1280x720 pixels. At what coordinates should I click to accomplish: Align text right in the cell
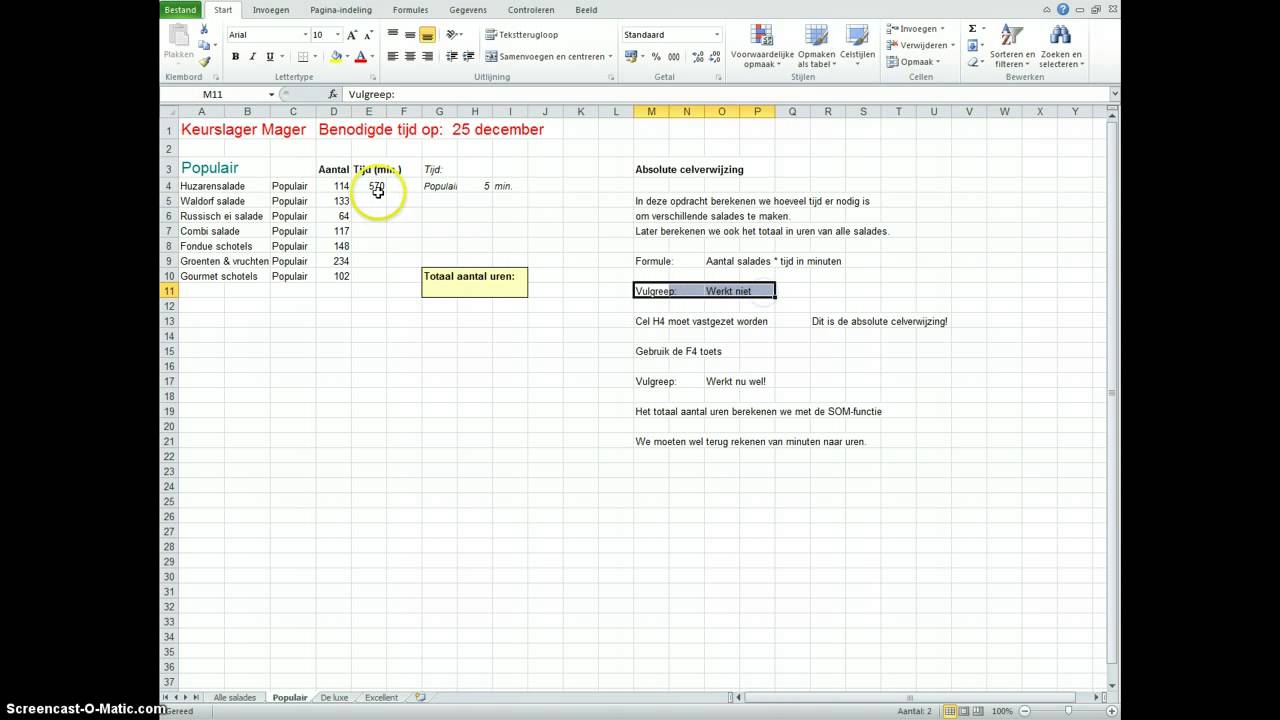428,57
